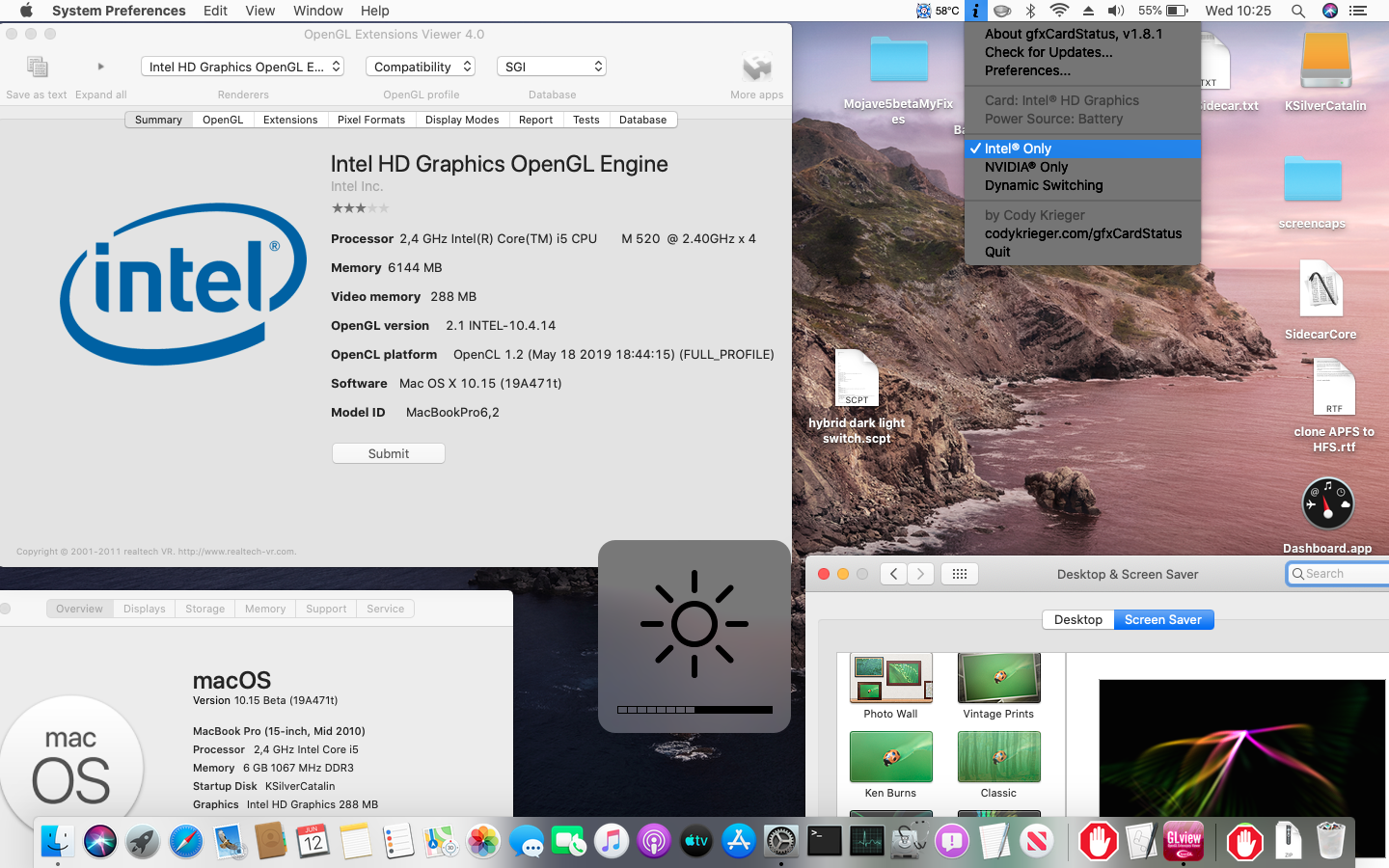Switch to Desktop tab in preferences
Viewport: 1389px width, 868px height.
[x=1078, y=619]
